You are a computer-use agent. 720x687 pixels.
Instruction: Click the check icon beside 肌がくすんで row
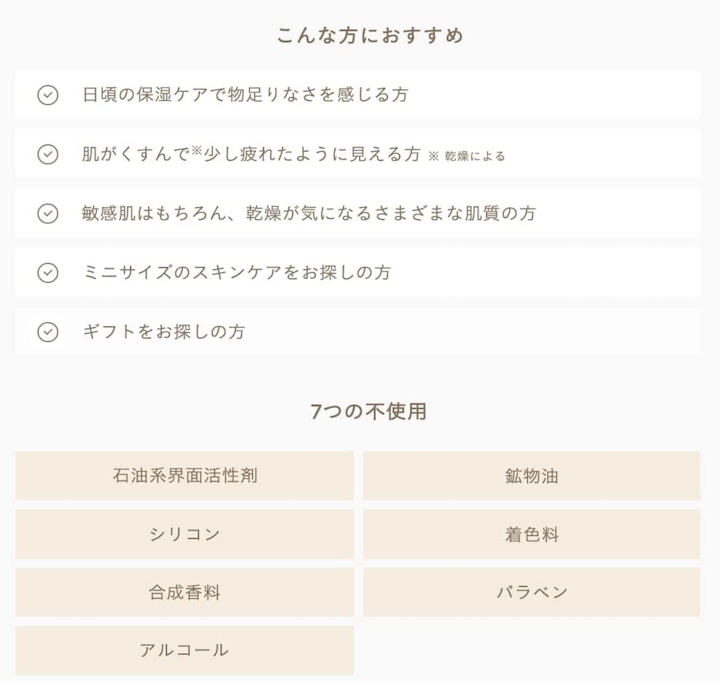pyautogui.click(x=47, y=154)
